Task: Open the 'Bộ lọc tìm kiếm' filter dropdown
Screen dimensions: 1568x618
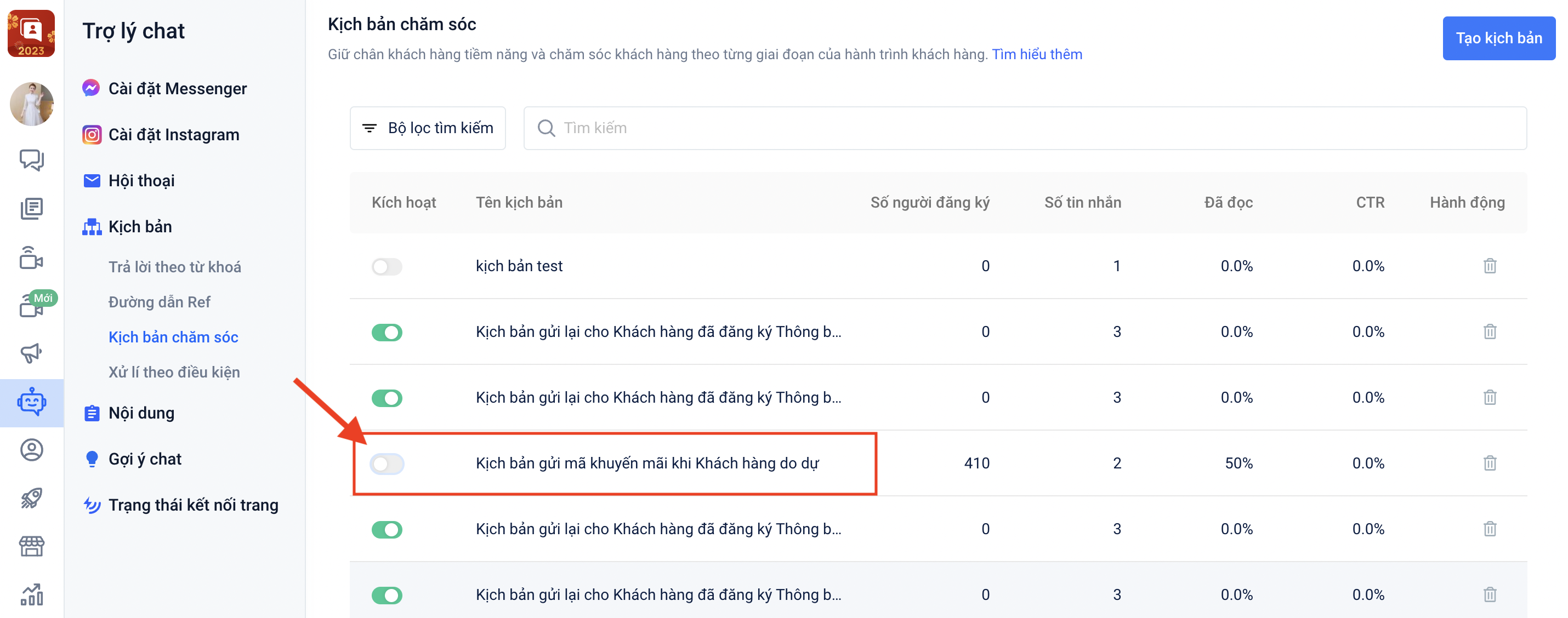Action: (x=427, y=128)
